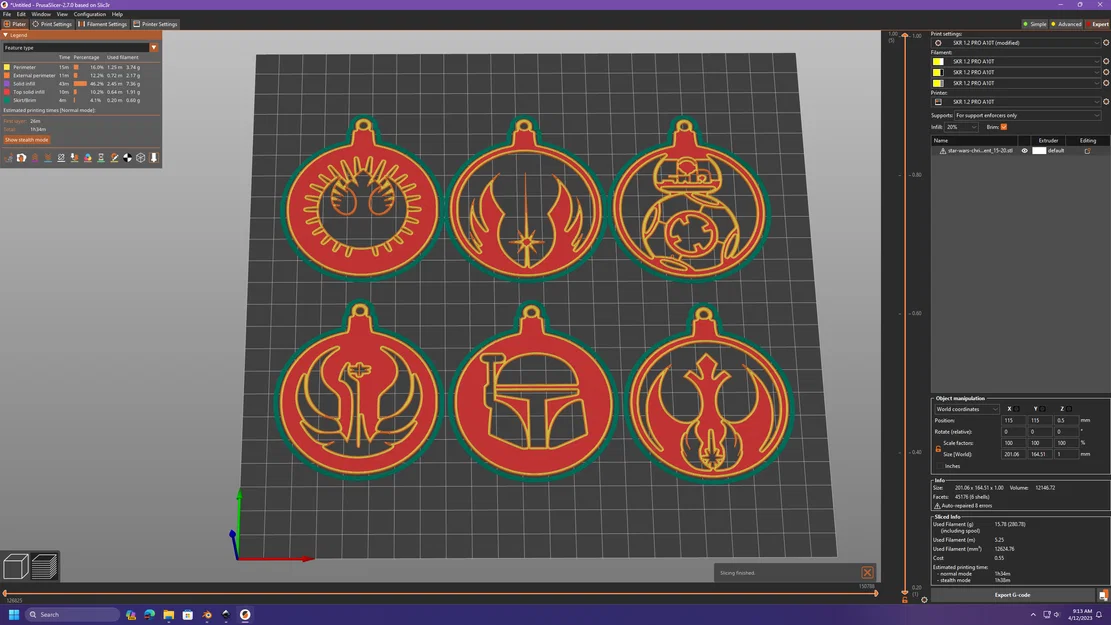
Task: Toggle Wipe visibility icon in legend toolbar
Action: point(21,158)
